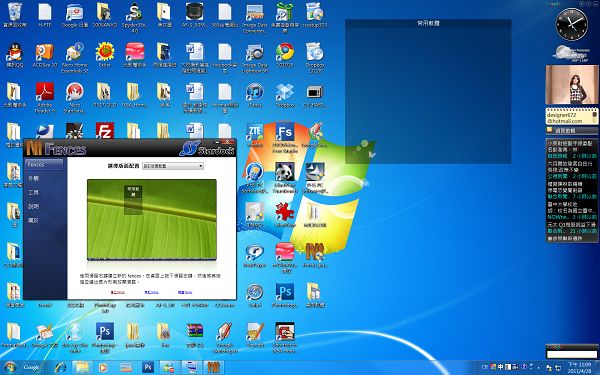Select the Adobe Reader desktop icon
The width and height of the screenshot is (600, 375).
45,91
